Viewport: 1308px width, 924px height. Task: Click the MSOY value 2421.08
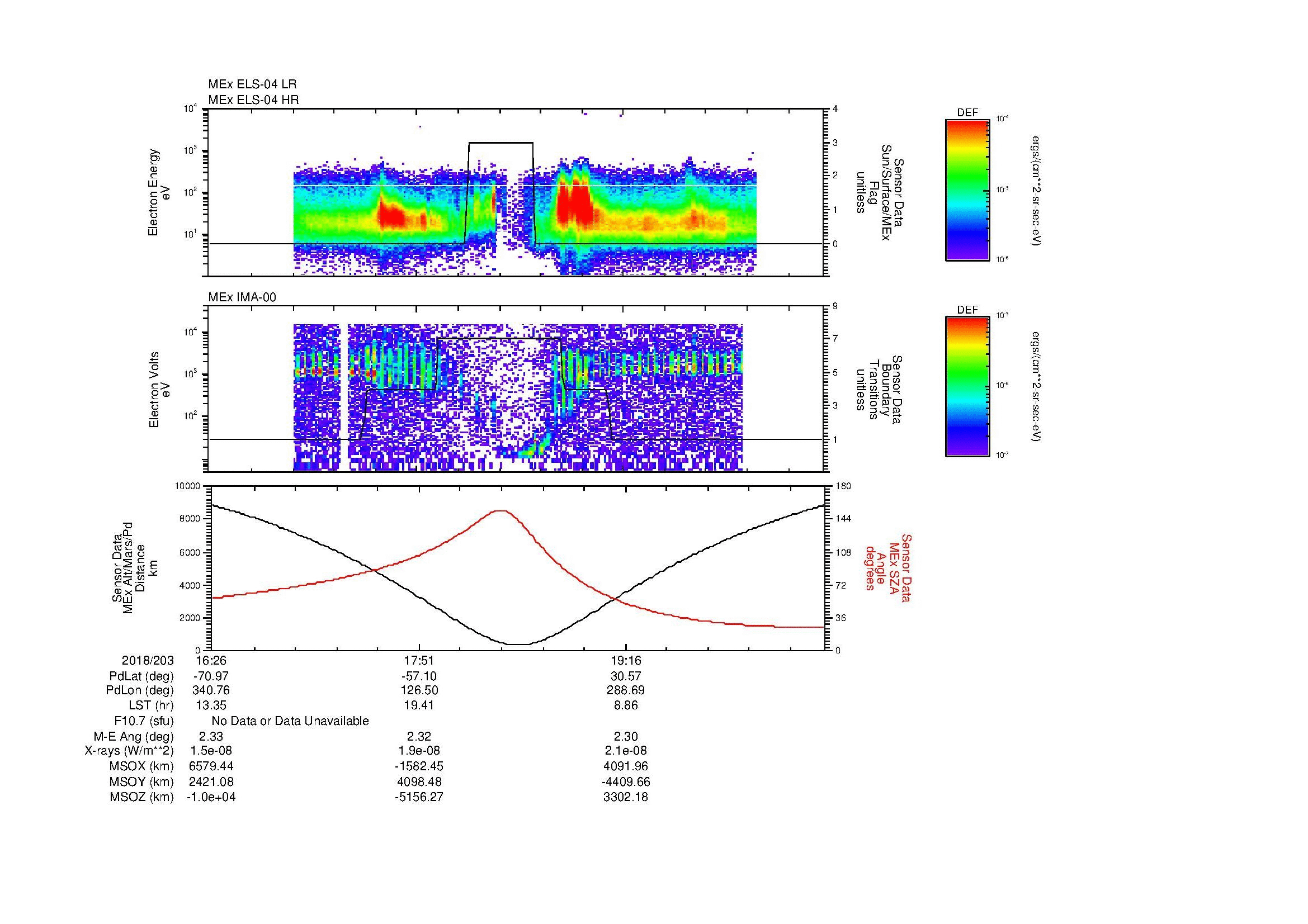211,781
